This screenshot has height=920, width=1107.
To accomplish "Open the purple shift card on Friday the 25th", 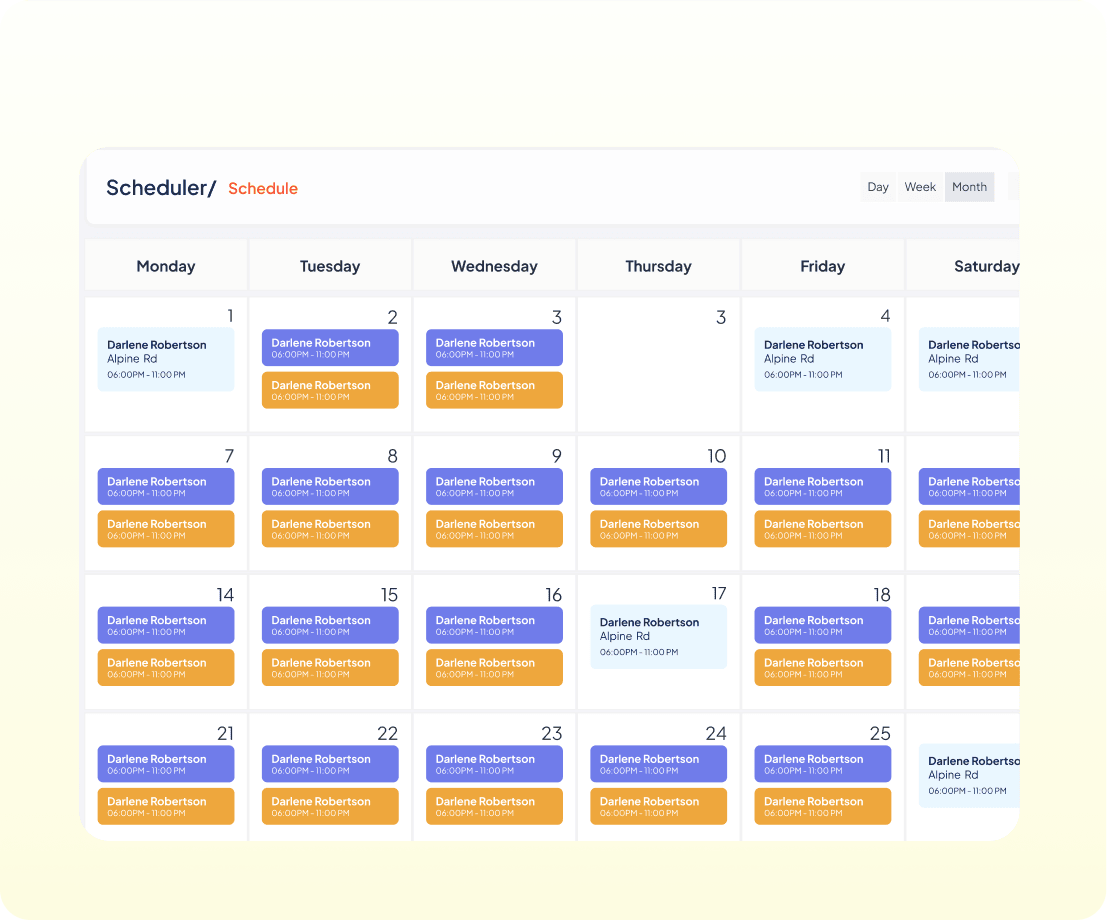I will pyautogui.click(x=822, y=764).
